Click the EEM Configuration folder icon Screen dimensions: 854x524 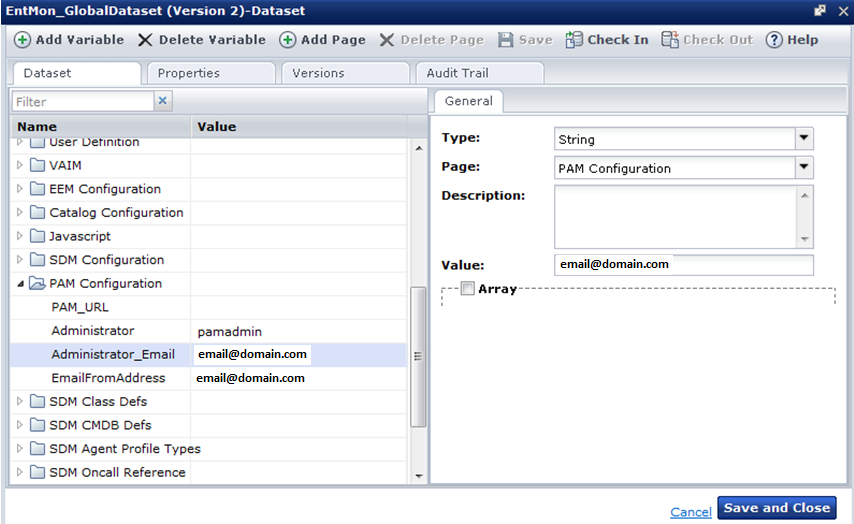pyautogui.click(x=37, y=188)
